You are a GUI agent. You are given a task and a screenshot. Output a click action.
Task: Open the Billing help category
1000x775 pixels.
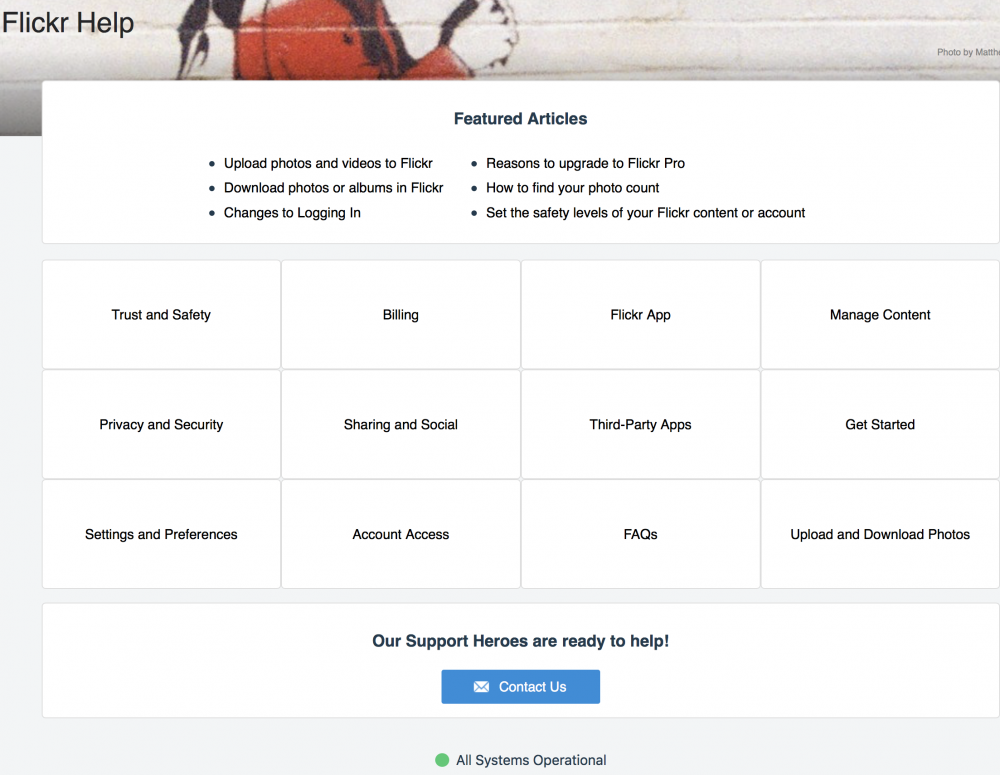(x=401, y=314)
